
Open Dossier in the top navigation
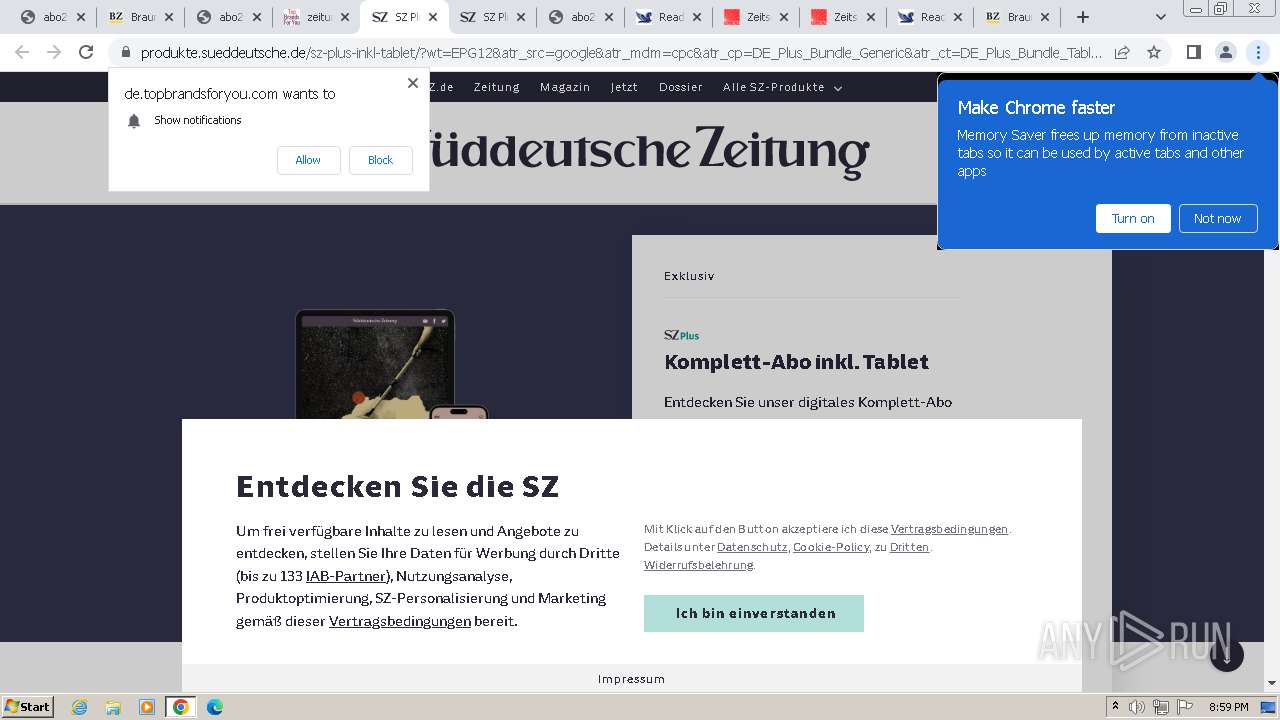[681, 87]
